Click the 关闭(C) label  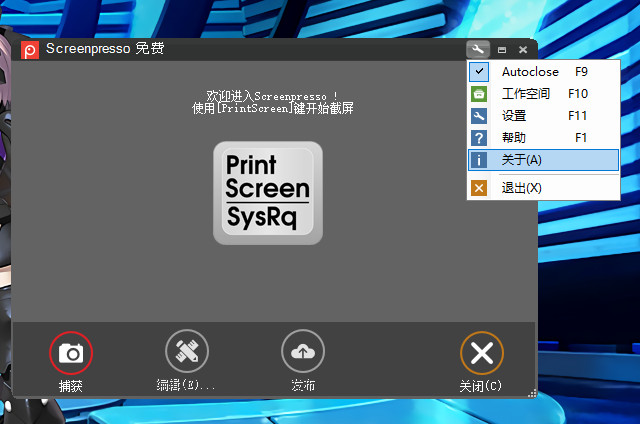(x=480, y=386)
